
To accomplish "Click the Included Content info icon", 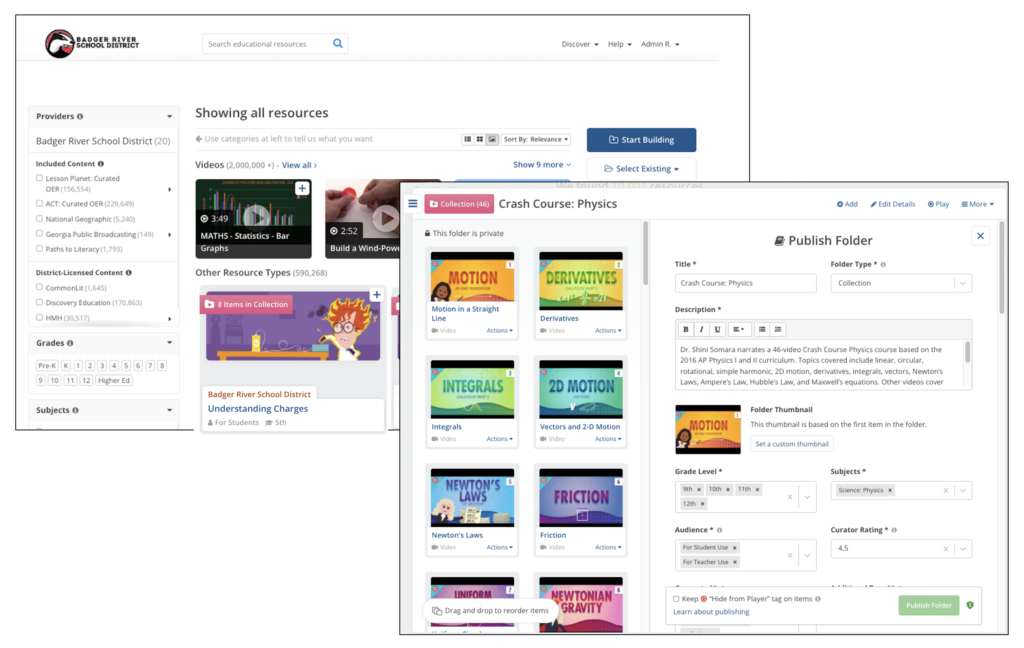I will (x=101, y=164).
